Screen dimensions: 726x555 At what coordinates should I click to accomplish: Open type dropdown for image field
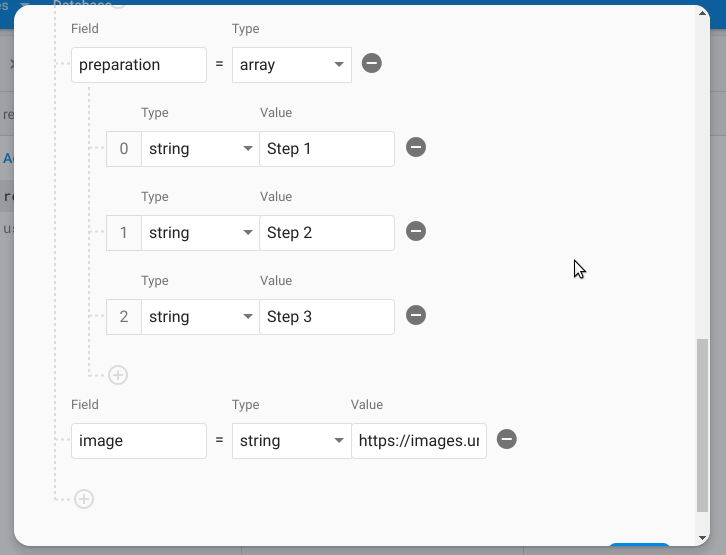291,441
